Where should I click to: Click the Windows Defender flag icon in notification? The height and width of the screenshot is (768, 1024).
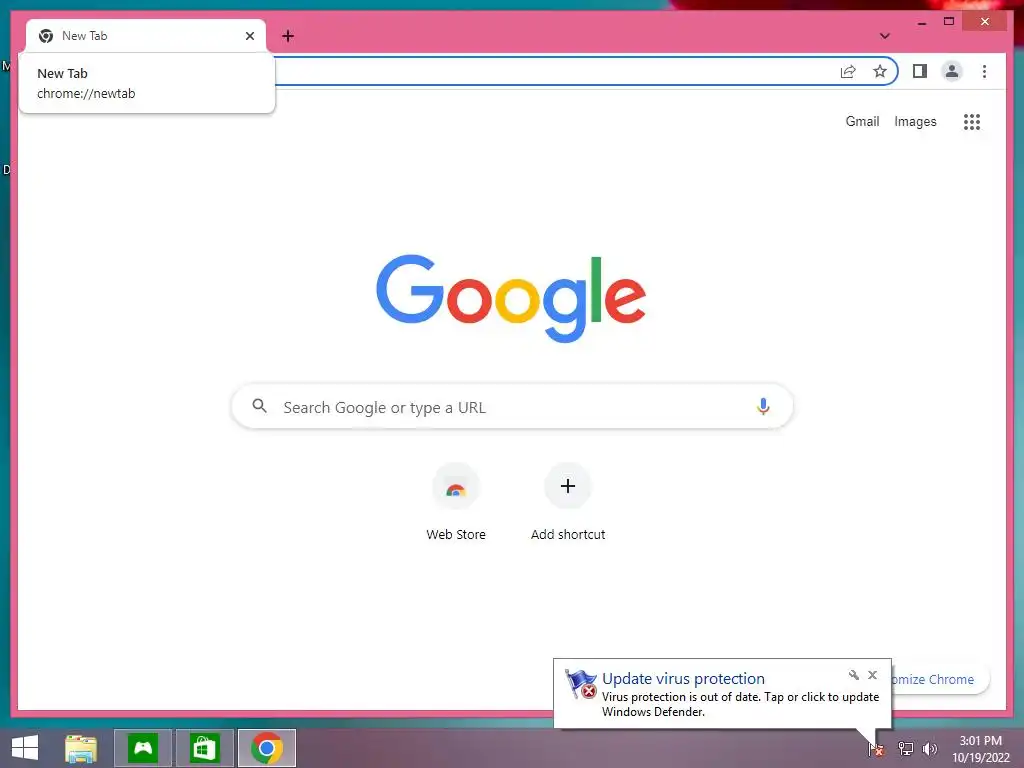(581, 684)
